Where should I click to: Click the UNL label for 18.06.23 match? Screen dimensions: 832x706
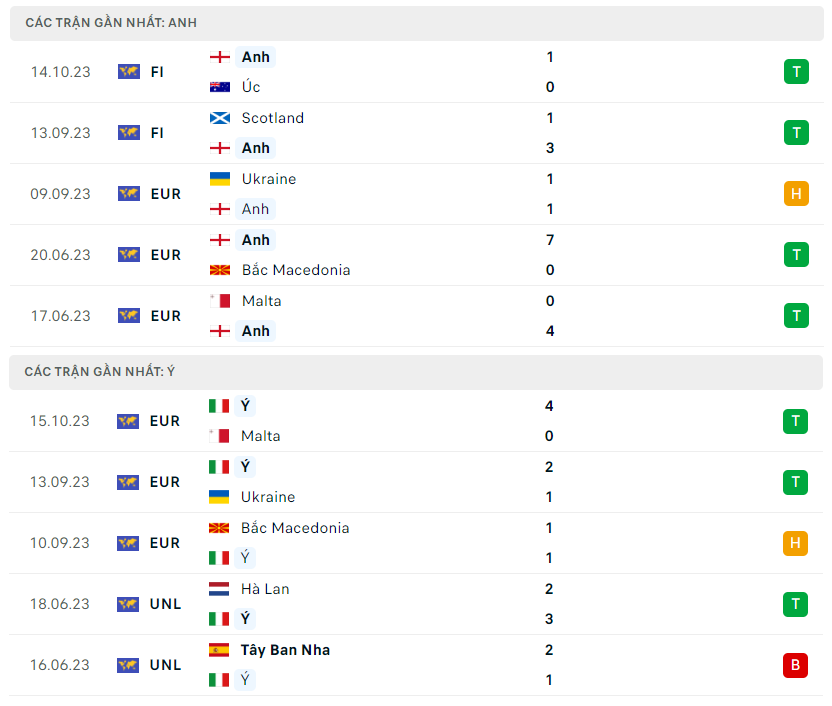tap(166, 604)
